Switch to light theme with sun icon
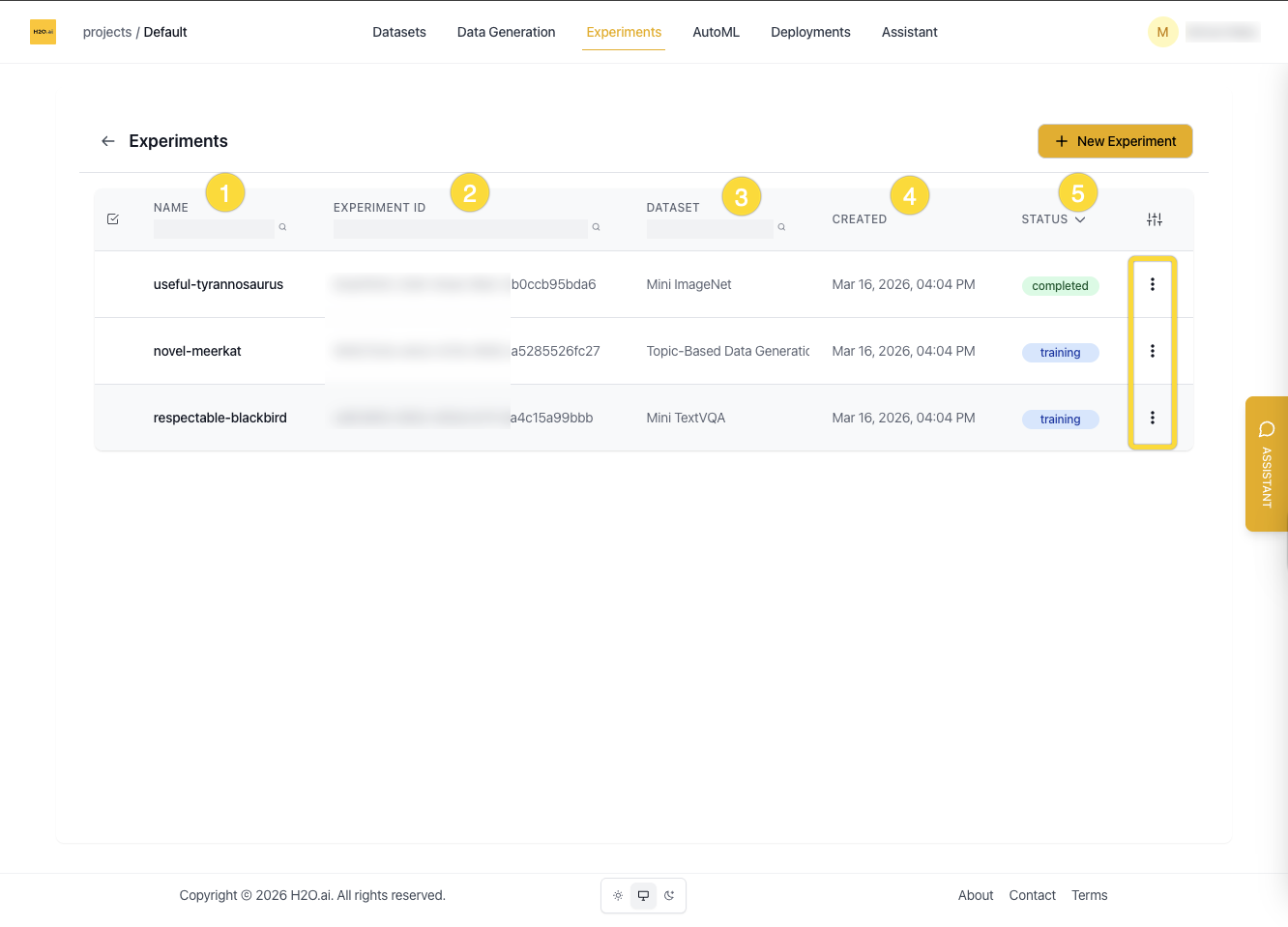1288x927 pixels. [x=618, y=896]
